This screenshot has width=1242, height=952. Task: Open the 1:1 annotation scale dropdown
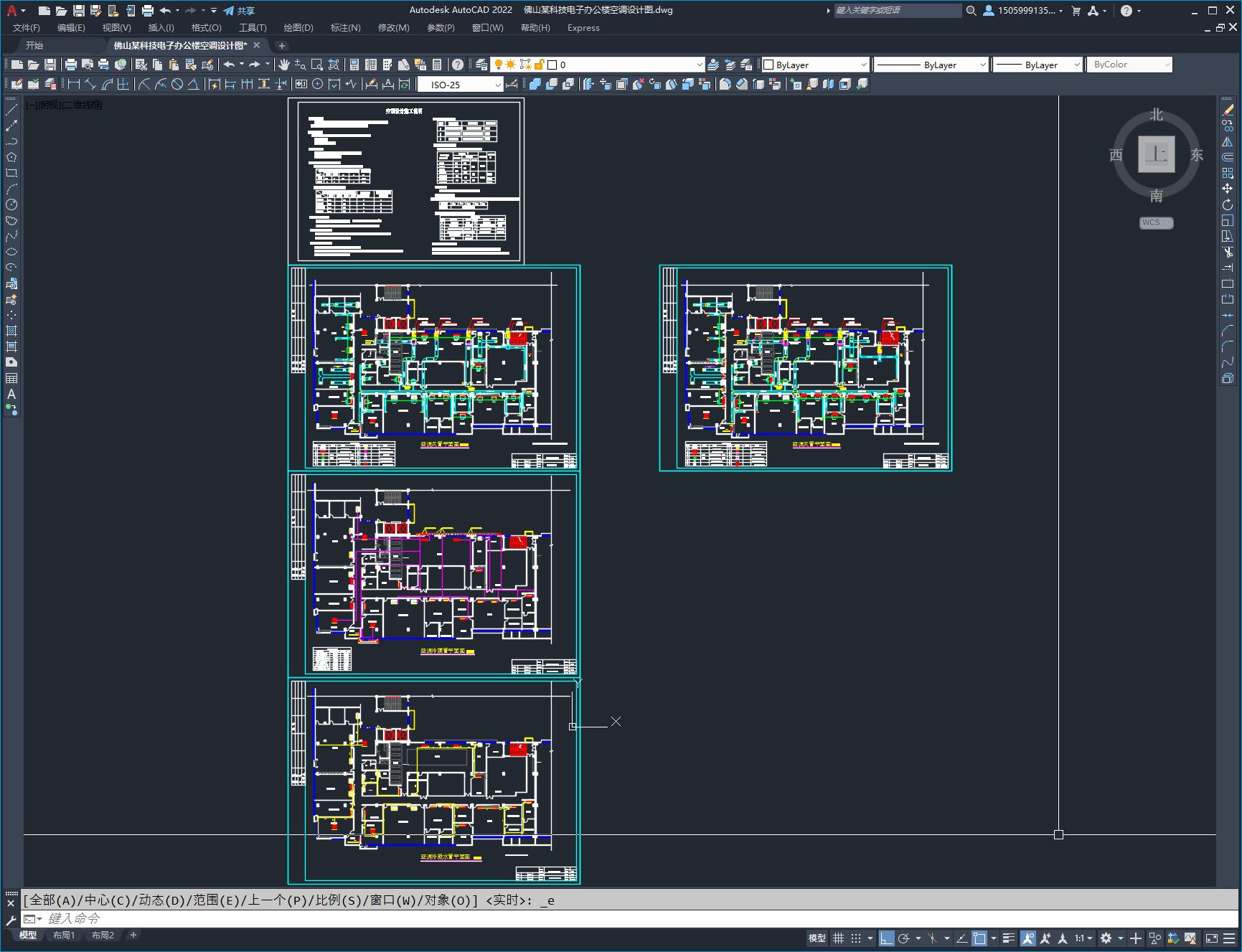1083,938
